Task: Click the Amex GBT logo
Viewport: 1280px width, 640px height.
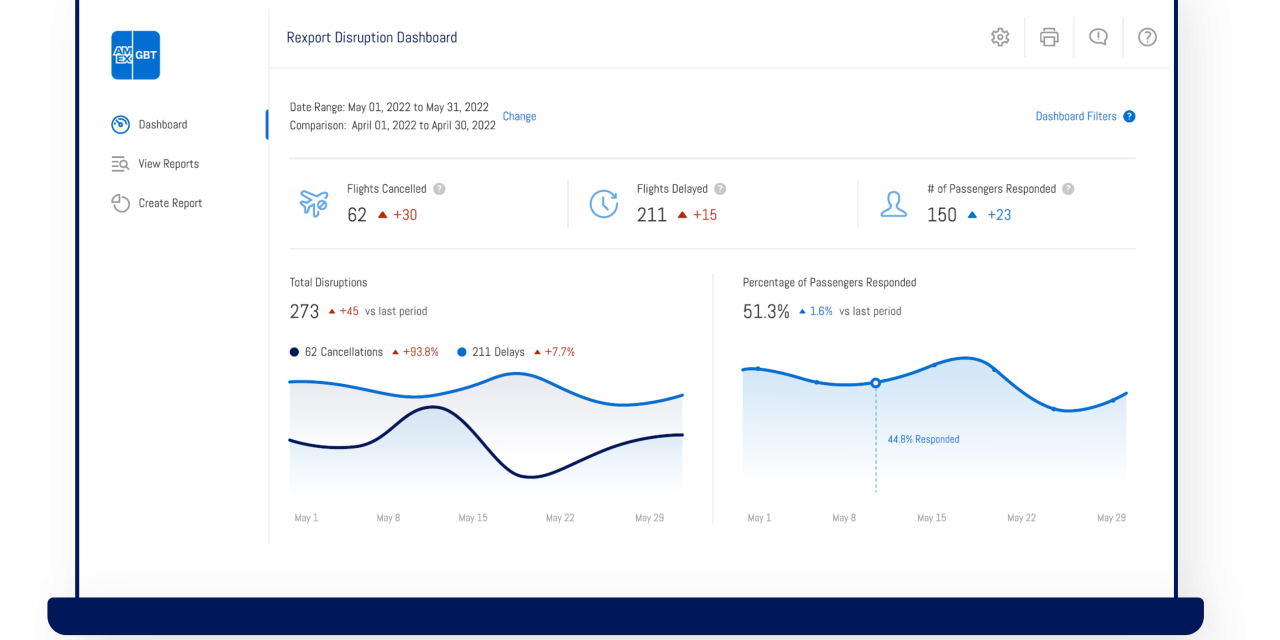Action: (135, 55)
